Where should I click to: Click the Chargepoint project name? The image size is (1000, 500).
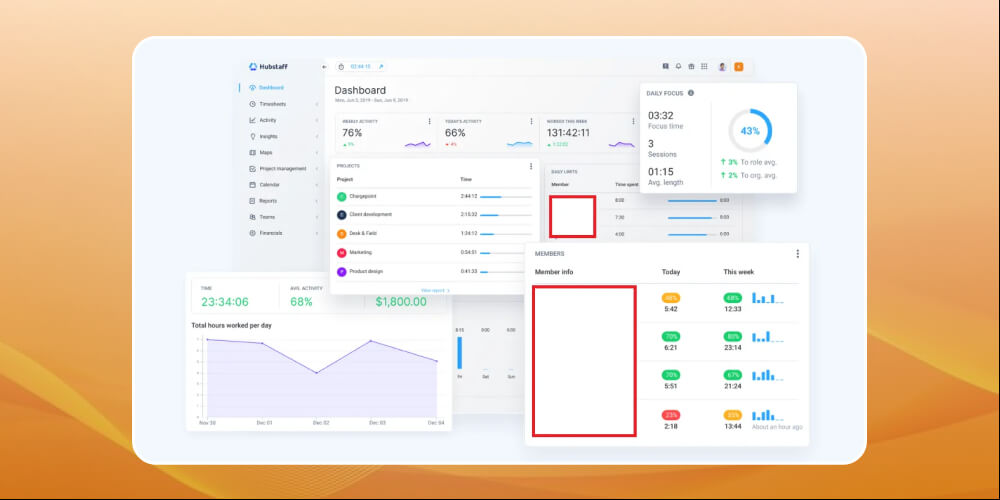click(362, 196)
